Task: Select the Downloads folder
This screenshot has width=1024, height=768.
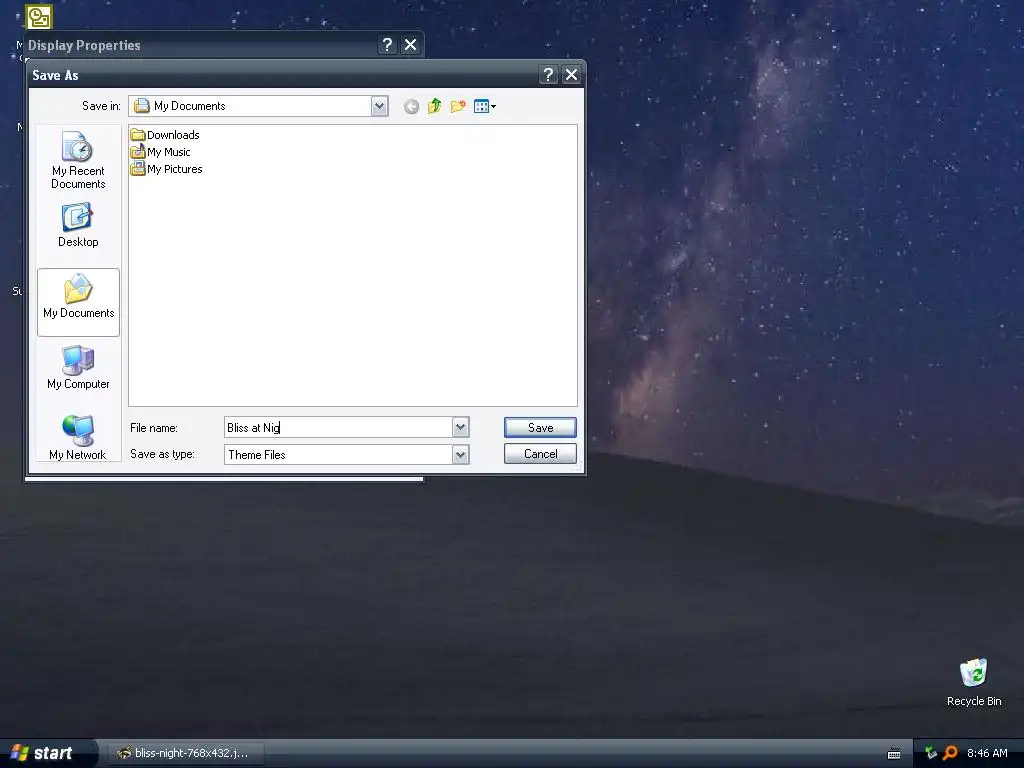Action: pos(165,135)
